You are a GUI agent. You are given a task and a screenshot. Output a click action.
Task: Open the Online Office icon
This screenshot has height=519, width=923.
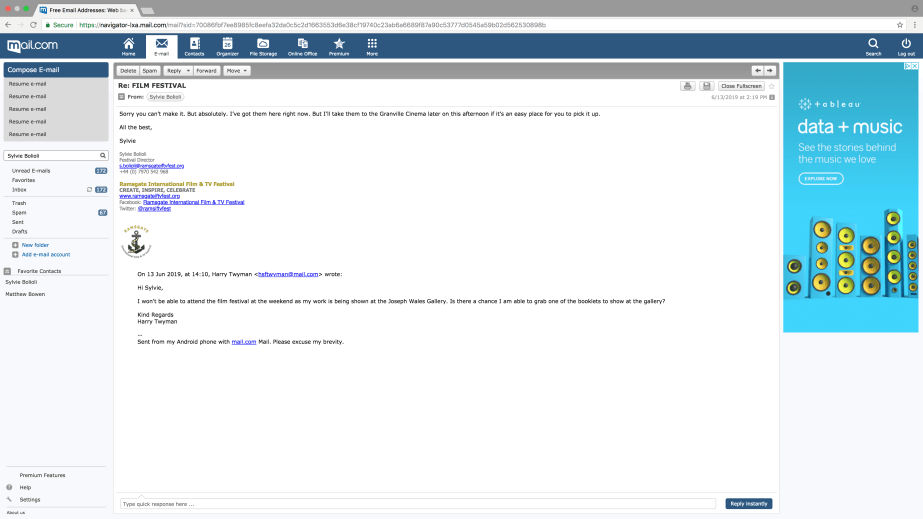(x=303, y=46)
